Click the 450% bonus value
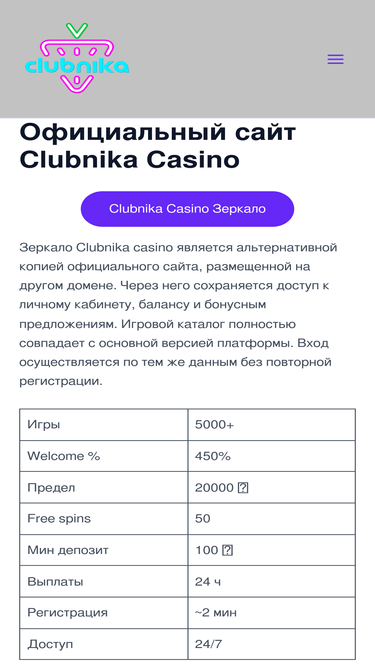Image resolution: width=375 pixels, height=667 pixels. tap(213, 456)
